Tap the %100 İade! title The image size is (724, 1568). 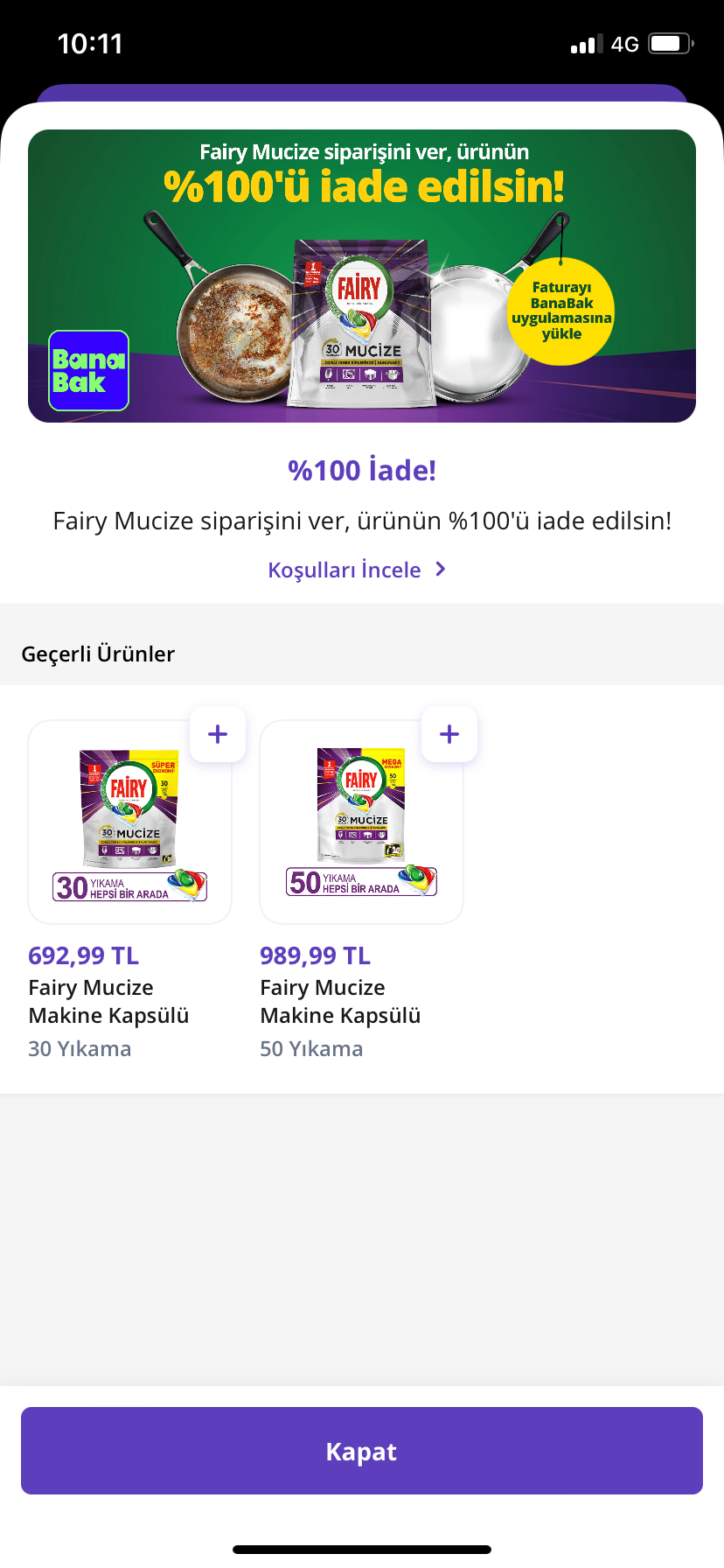362,470
